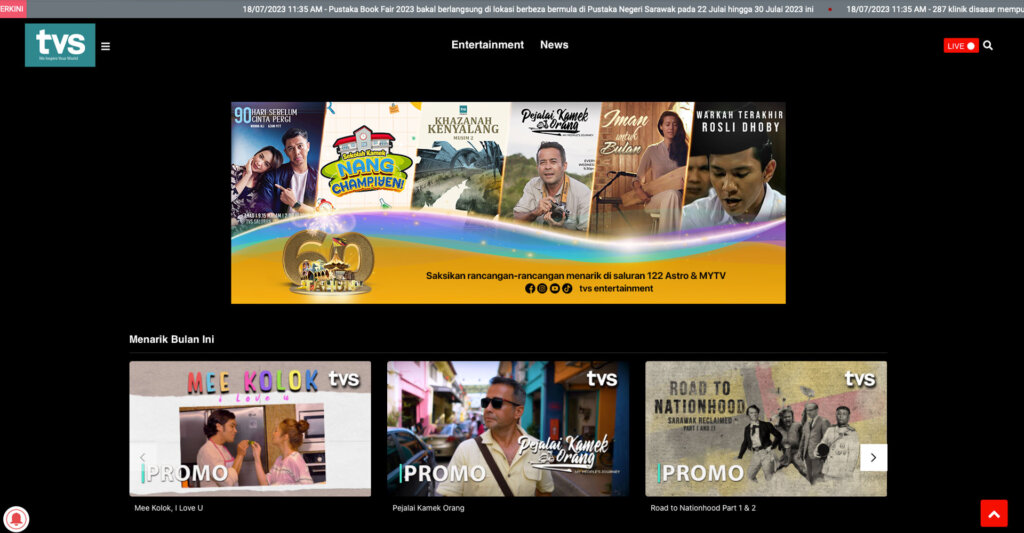Open the News menu

pos(554,44)
